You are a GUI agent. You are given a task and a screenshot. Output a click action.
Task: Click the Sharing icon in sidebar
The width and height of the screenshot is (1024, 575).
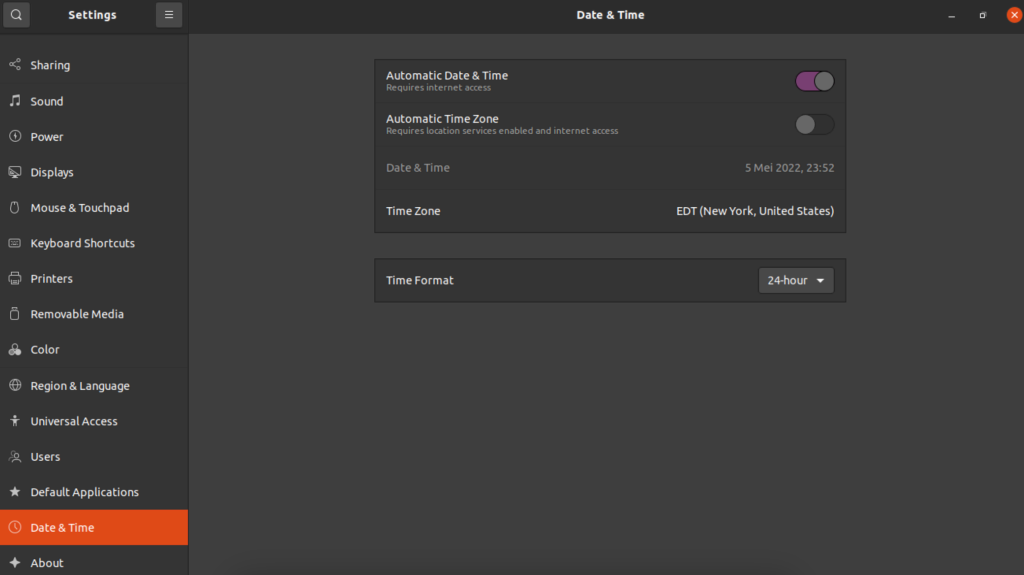click(x=15, y=65)
